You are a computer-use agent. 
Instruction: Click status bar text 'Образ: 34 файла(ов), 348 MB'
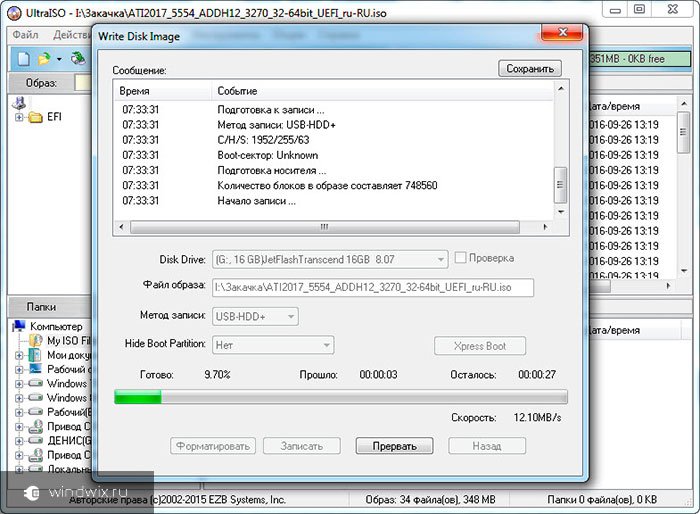click(x=430, y=499)
